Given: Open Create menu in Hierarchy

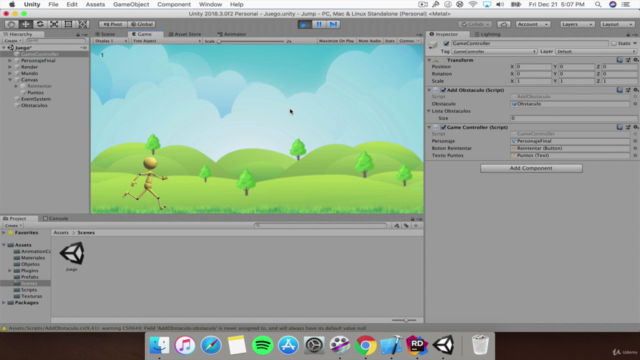Looking at the screenshot, I should (12, 41).
